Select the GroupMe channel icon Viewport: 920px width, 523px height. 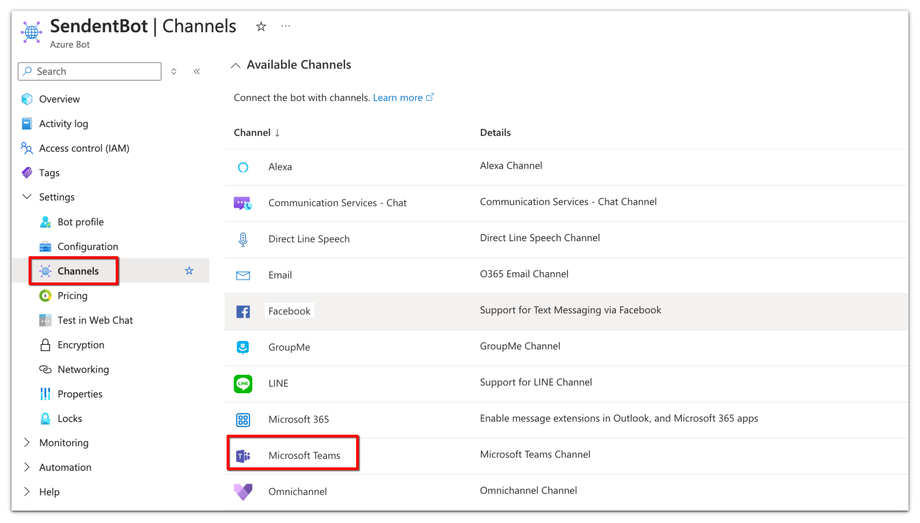[243, 348]
